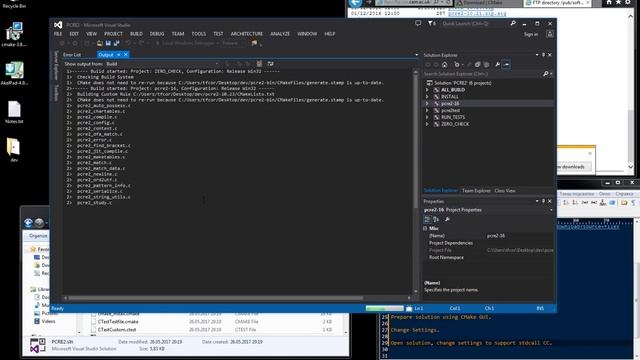Image resolution: width=640 pixels, height=360 pixels.
Task: Expand the ALL_BUILD project node
Action: [427, 90]
